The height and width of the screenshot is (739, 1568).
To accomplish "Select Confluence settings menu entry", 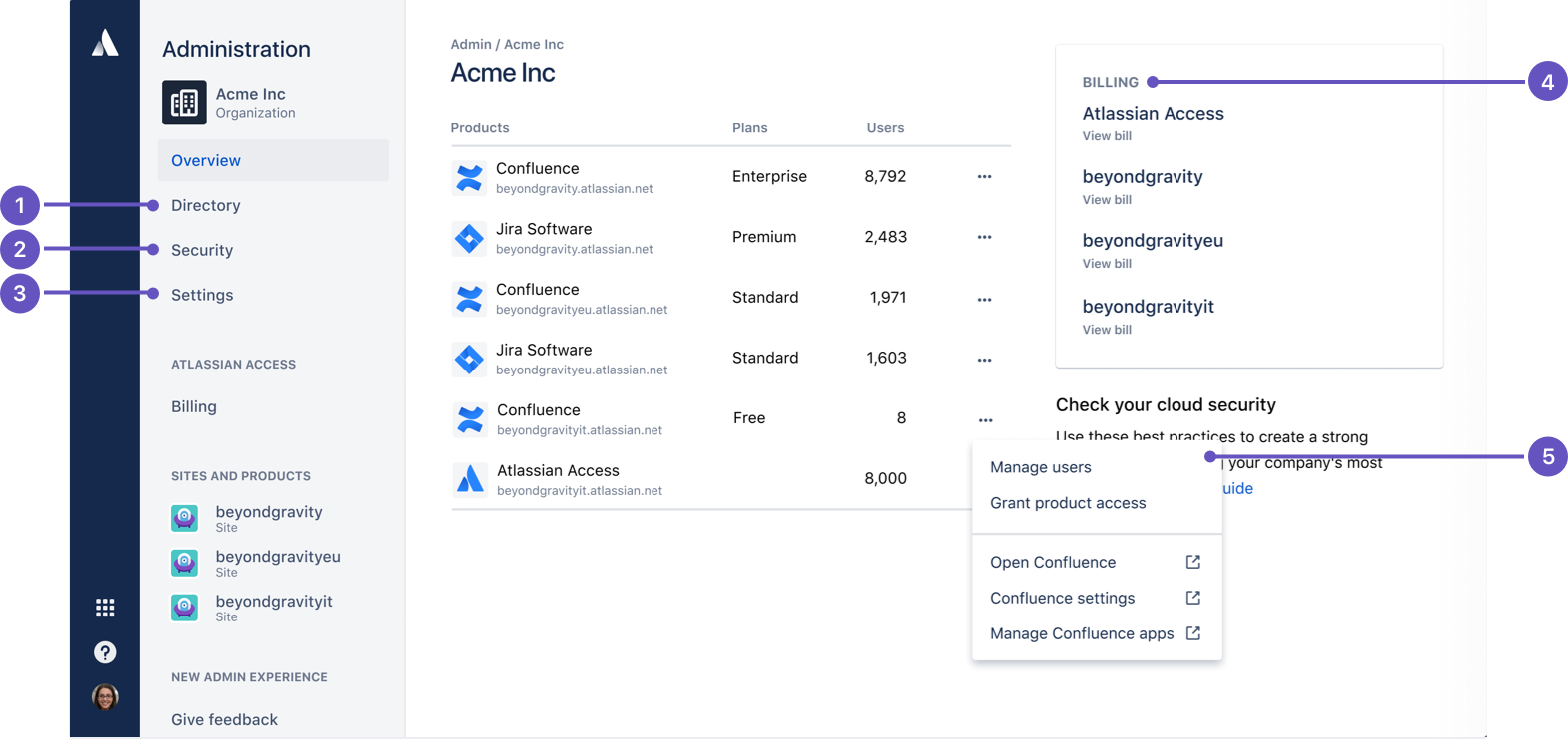I will [x=1096, y=598].
